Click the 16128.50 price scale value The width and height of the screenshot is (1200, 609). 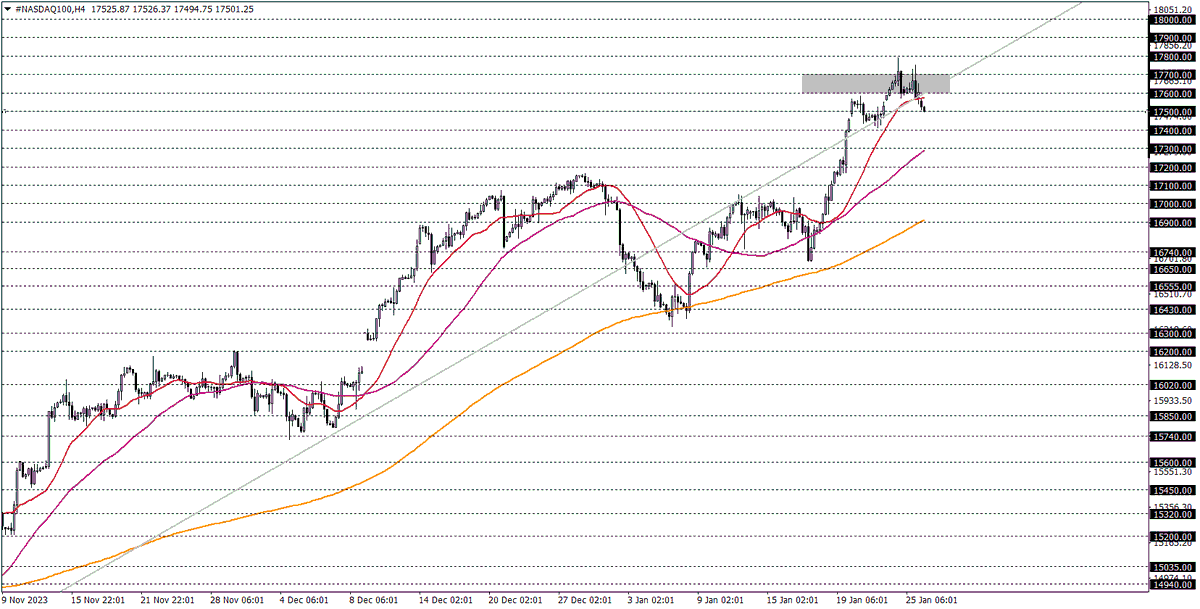point(1172,366)
